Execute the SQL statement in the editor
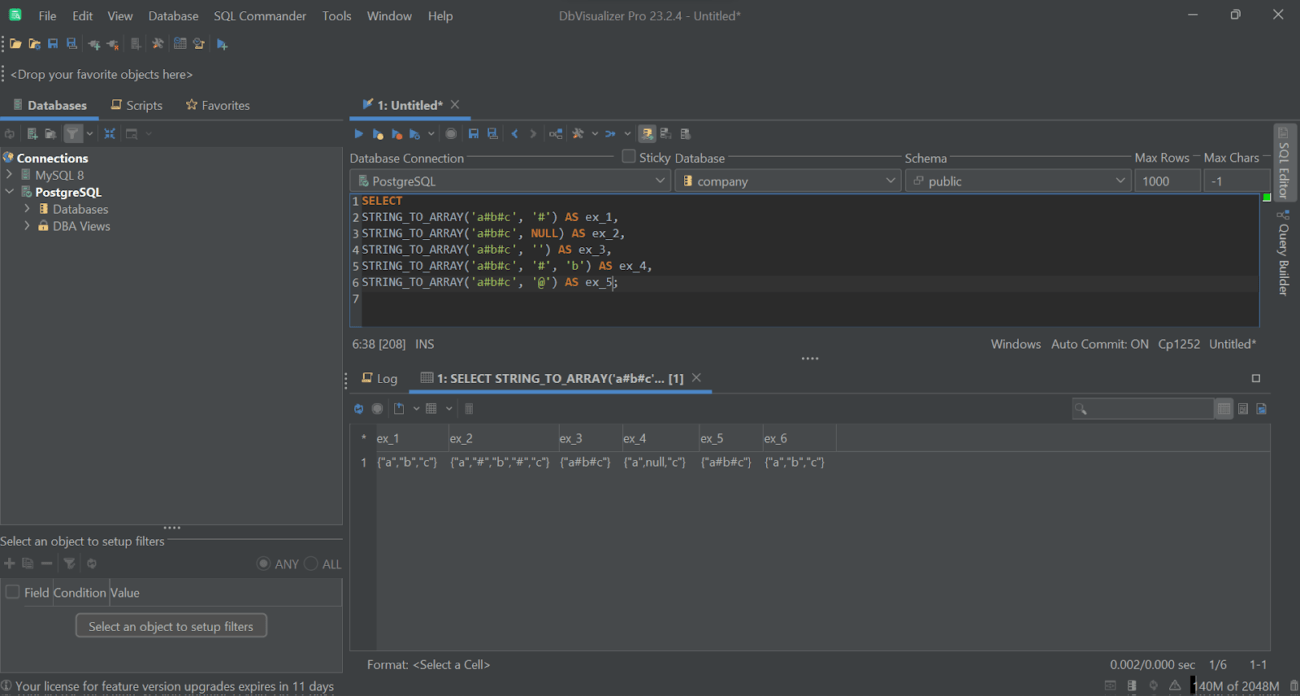The image size is (1300, 696). pyautogui.click(x=359, y=133)
